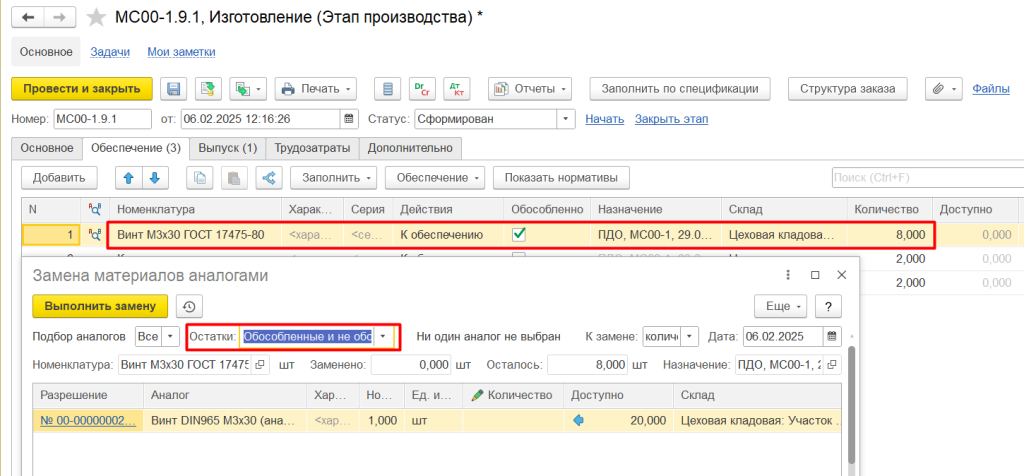This screenshot has height=476, width=1024.
Task: Click the Номер input field
Action: [x=103, y=119]
